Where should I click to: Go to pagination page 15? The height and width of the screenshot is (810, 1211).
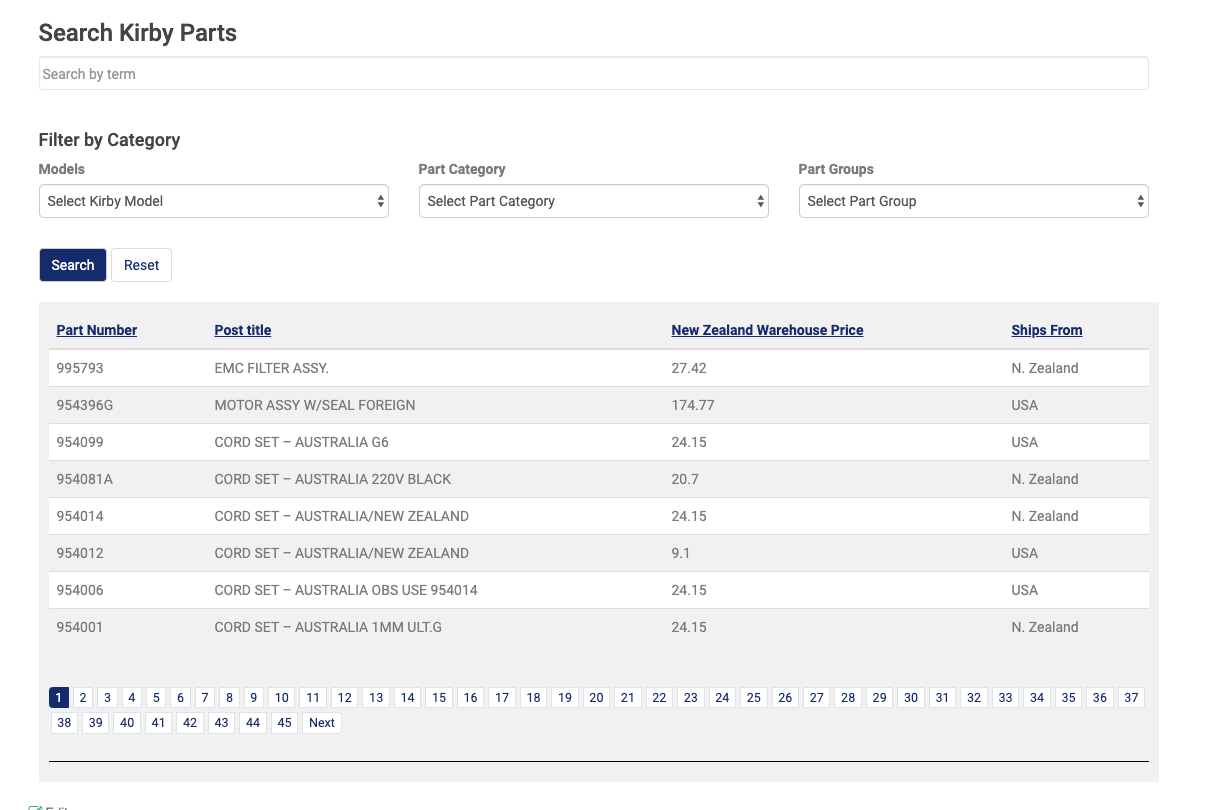point(439,698)
